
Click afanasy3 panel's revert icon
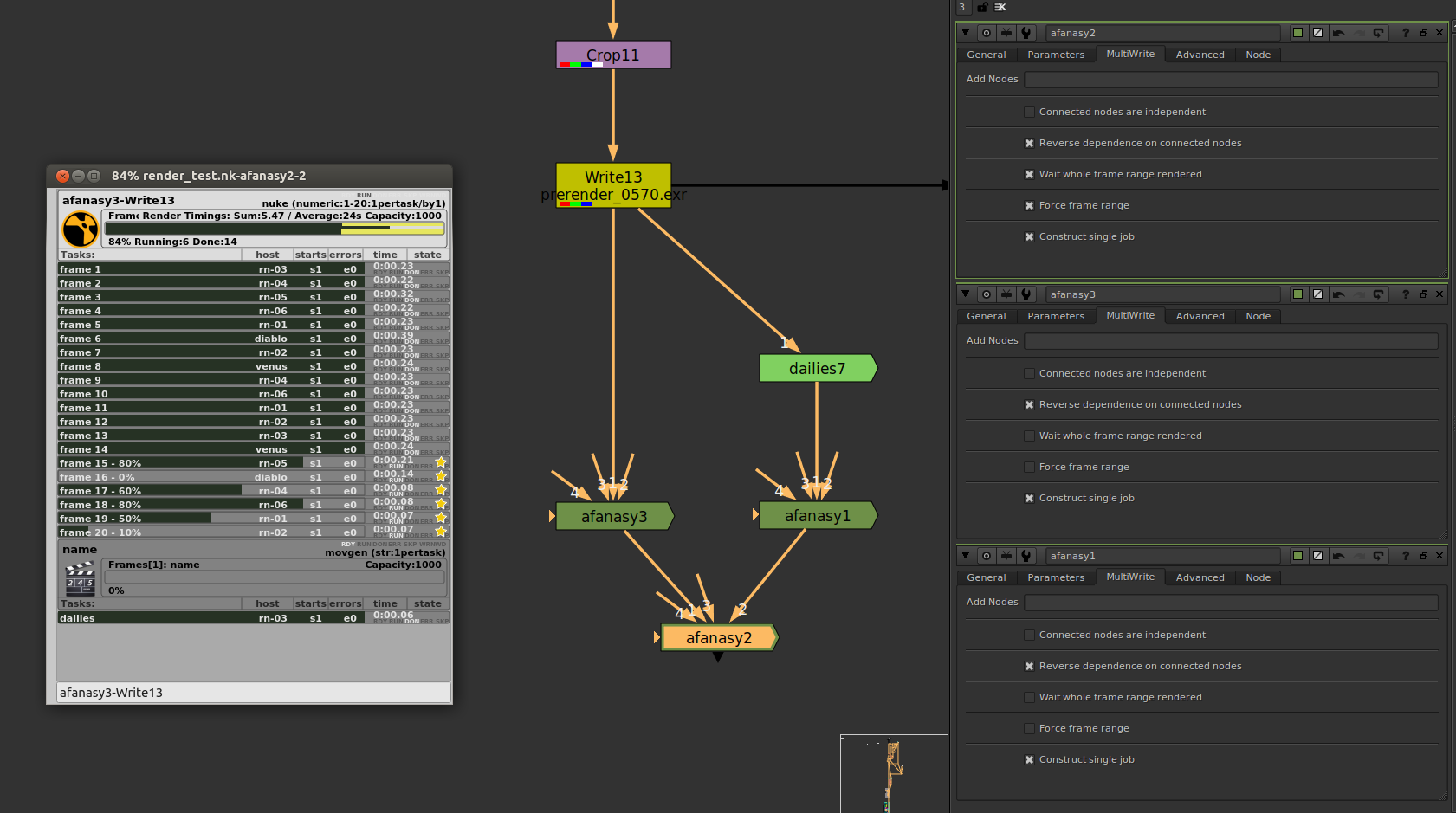pyautogui.click(x=1378, y=294)
